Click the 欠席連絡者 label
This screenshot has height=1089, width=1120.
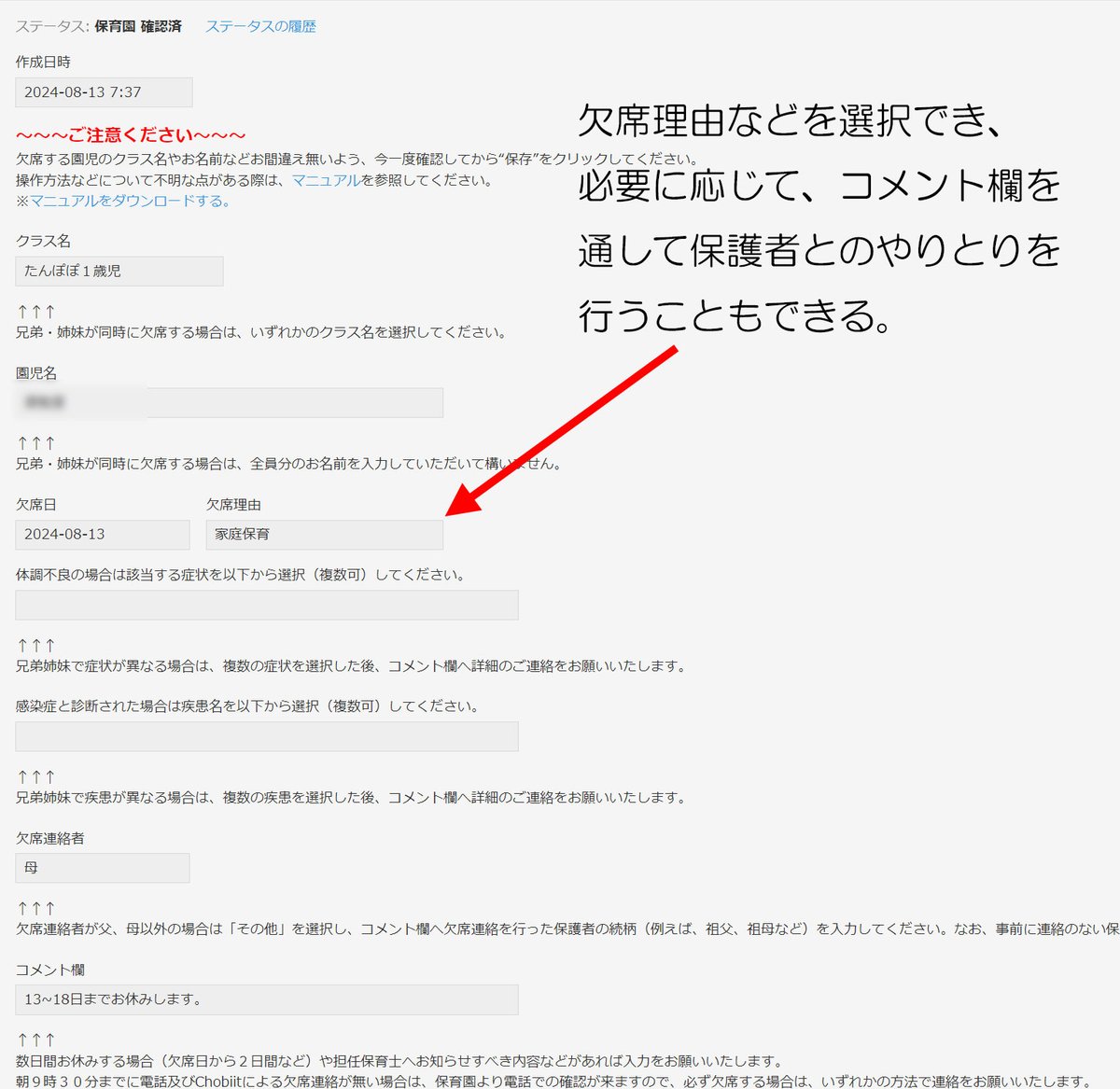49,838
